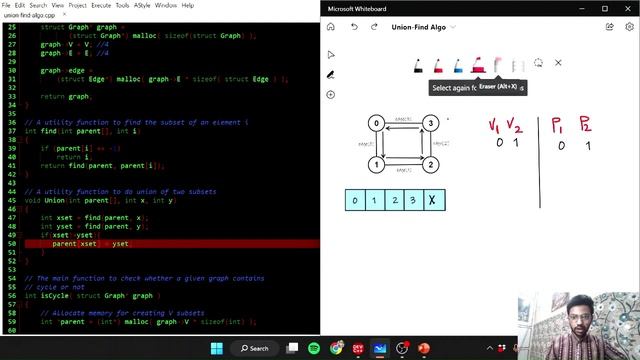Select graph node 2 on whiteboard

(x=430, y=165)
